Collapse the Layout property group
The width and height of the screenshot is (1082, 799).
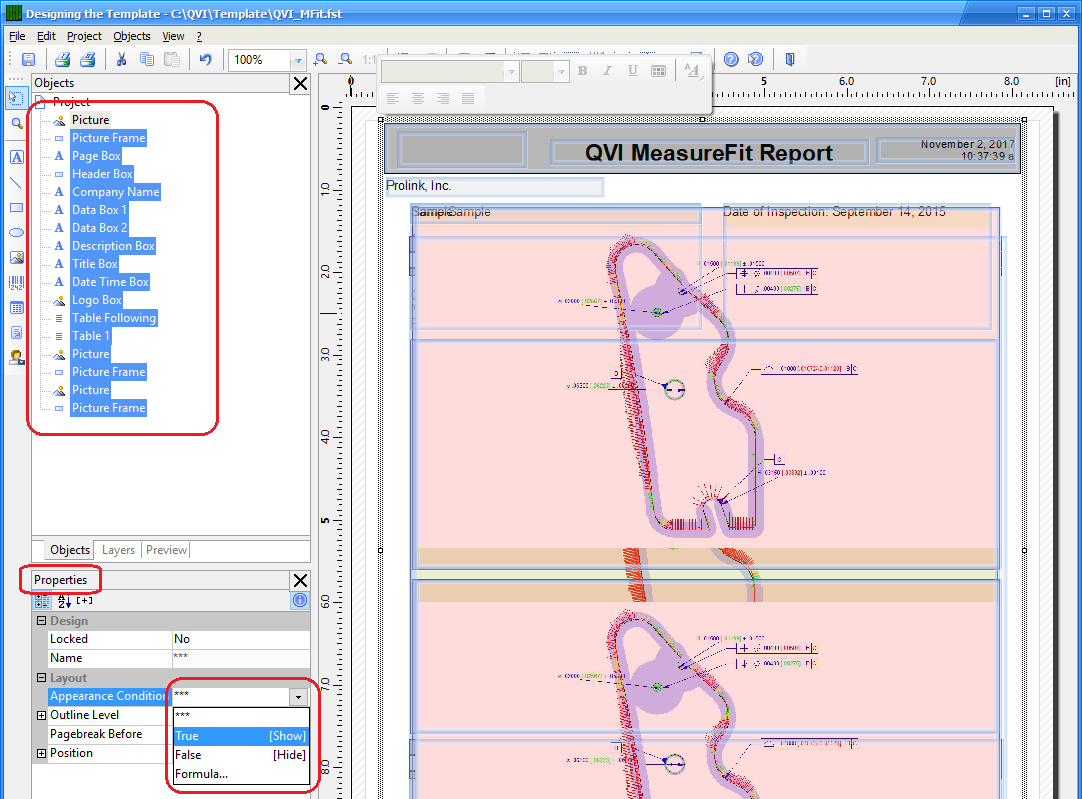pyautogui.click(x=41, y=678)
